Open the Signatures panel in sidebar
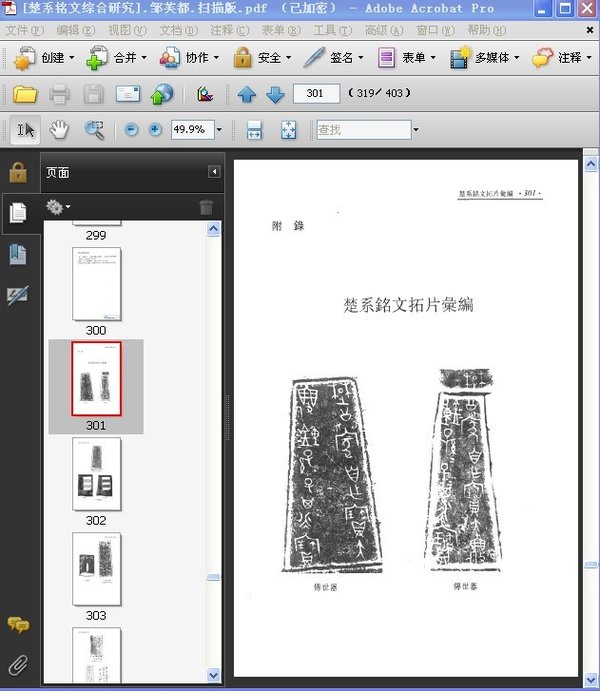Image resolution: width=600 pixels, height=691 pixels. [17, 295]
